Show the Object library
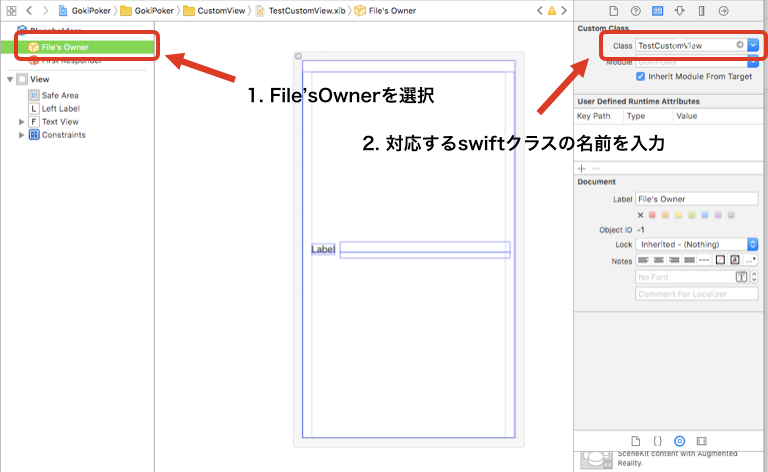768x472 pixels. tap(679, 441)
